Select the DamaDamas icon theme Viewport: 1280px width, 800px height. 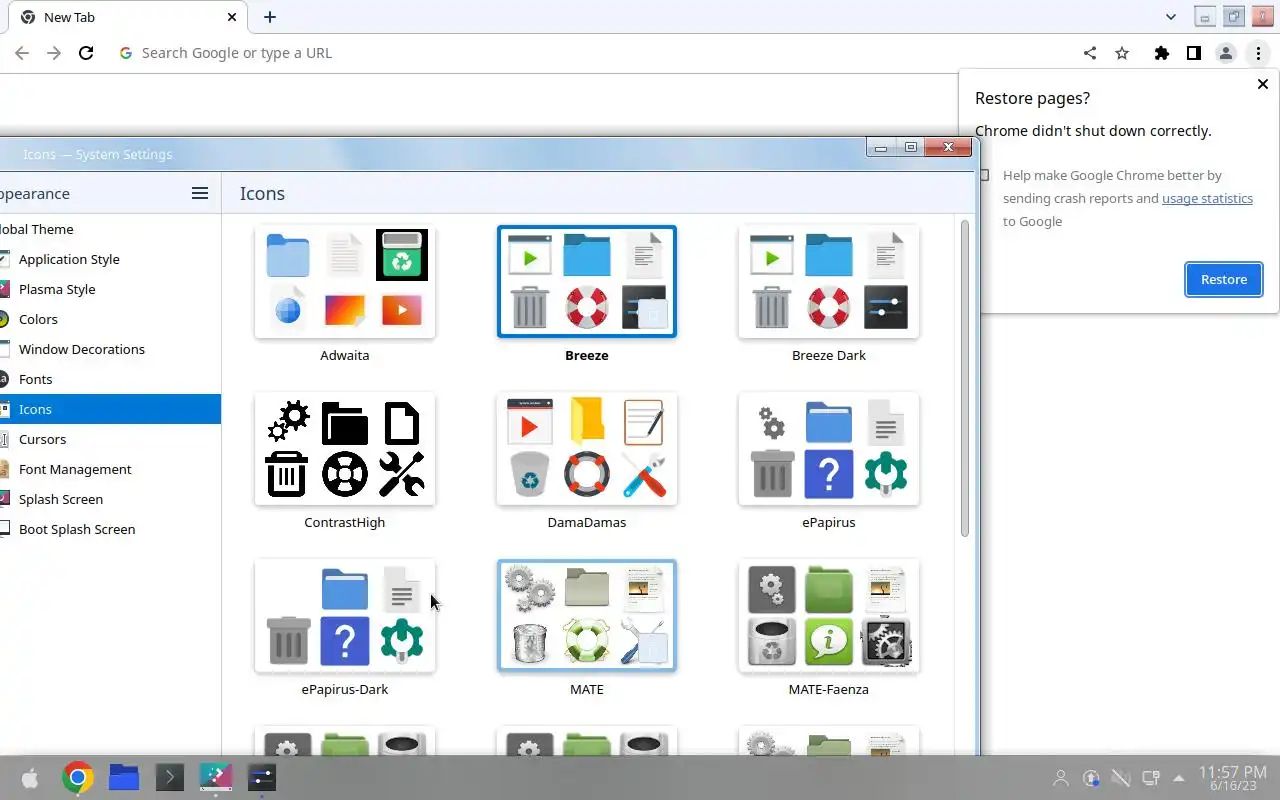point(587,449)
